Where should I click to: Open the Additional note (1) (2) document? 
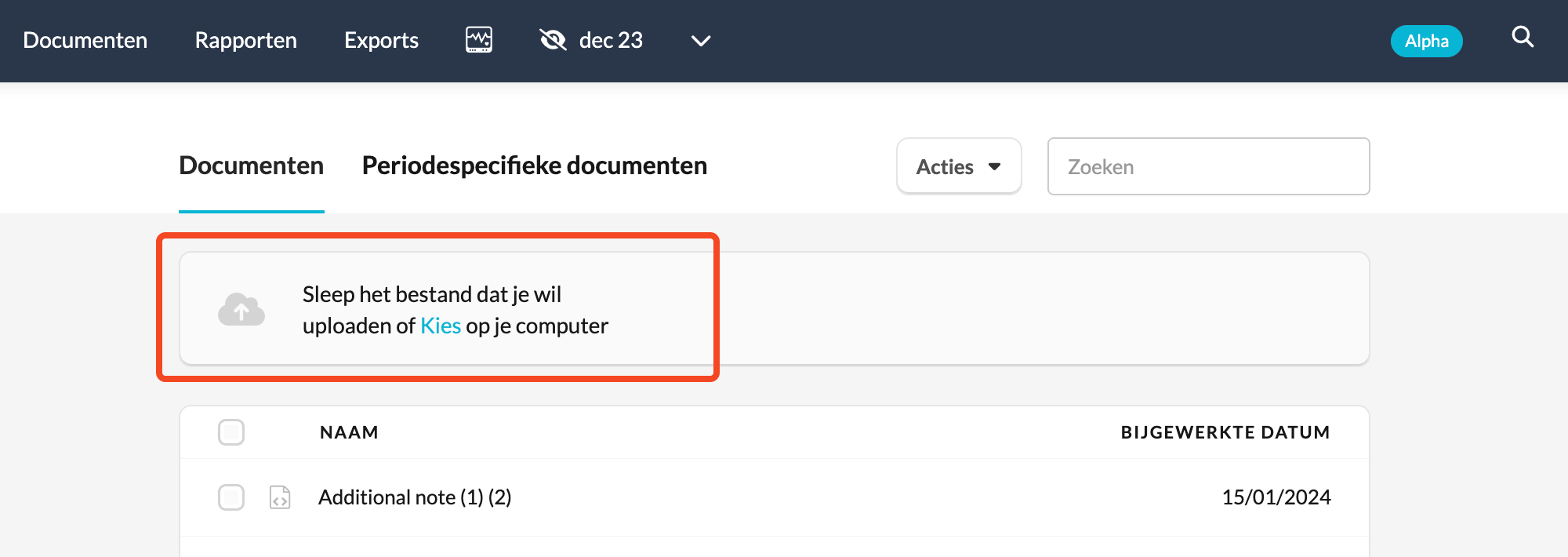[415, 497]
